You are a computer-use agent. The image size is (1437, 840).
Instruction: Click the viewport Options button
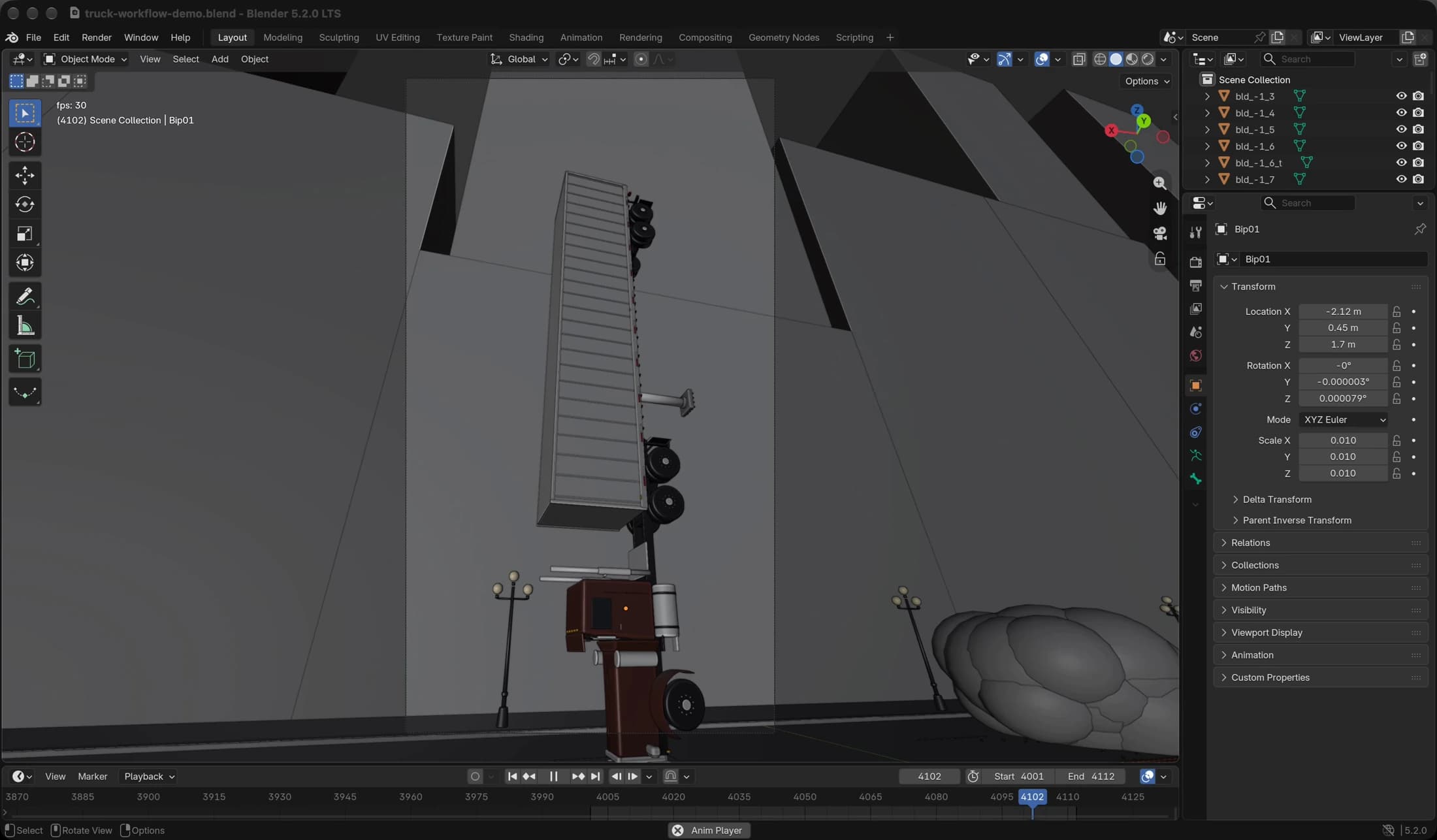(x=1147, y=81)
